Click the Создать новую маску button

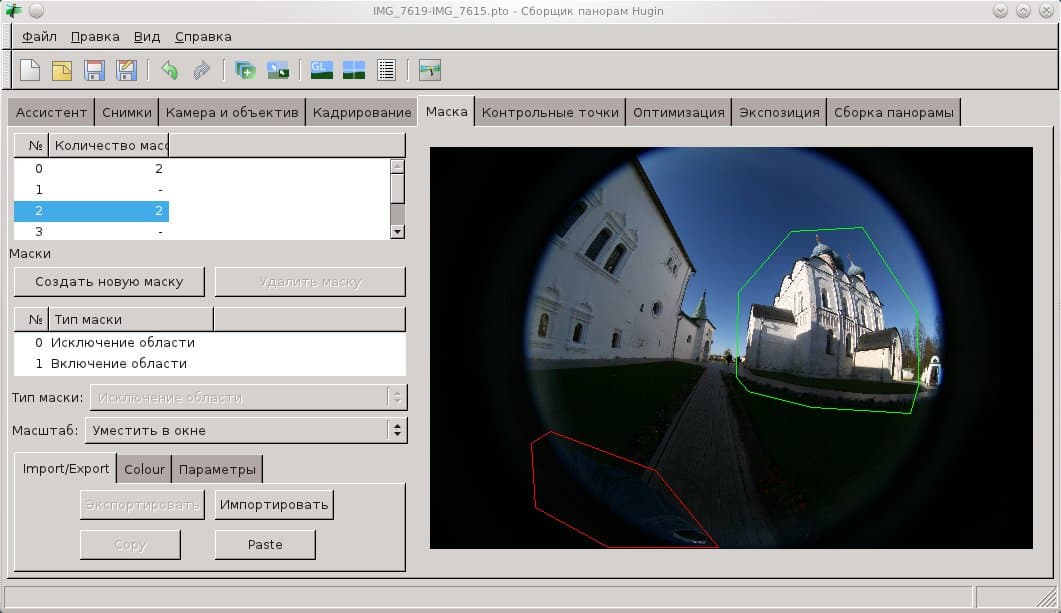[109, 282]
